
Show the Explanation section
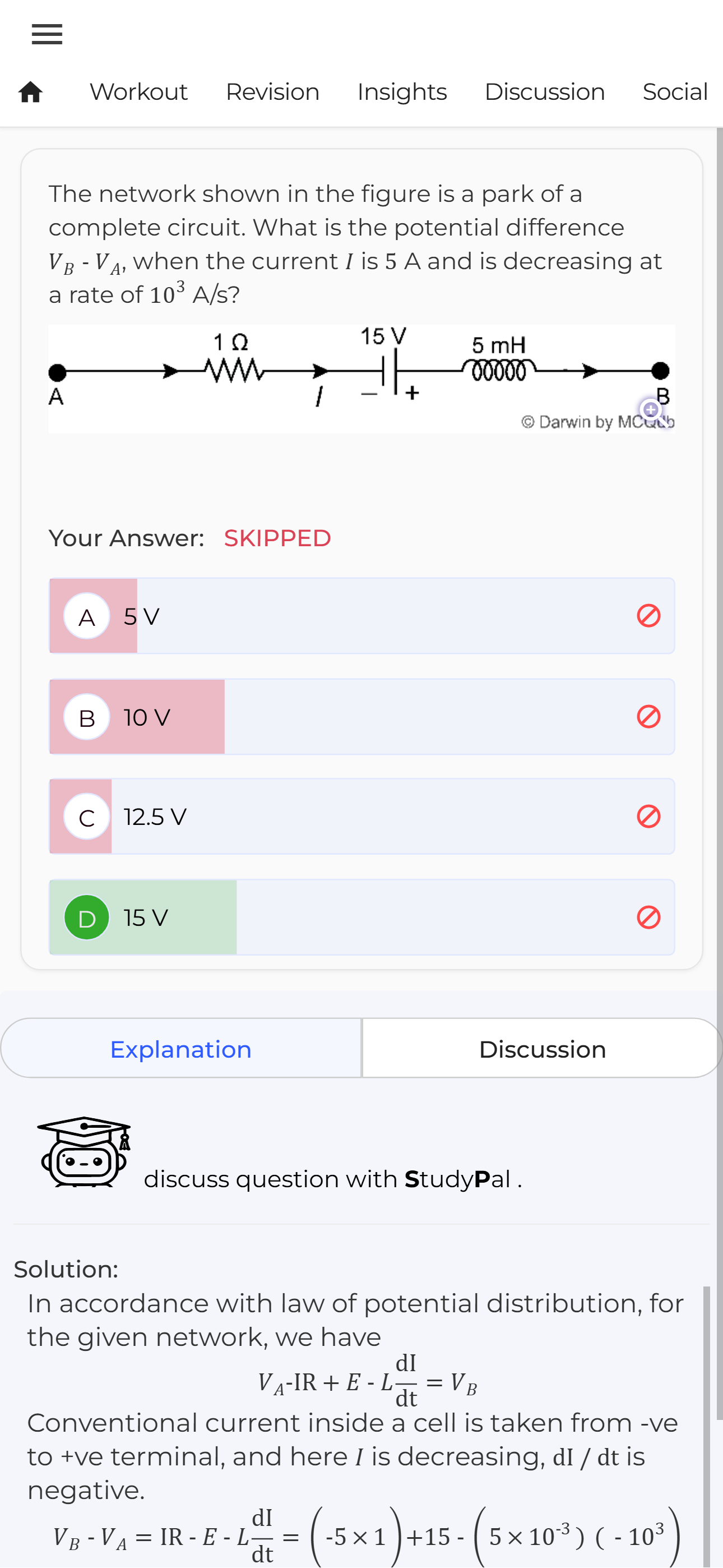180,1049
